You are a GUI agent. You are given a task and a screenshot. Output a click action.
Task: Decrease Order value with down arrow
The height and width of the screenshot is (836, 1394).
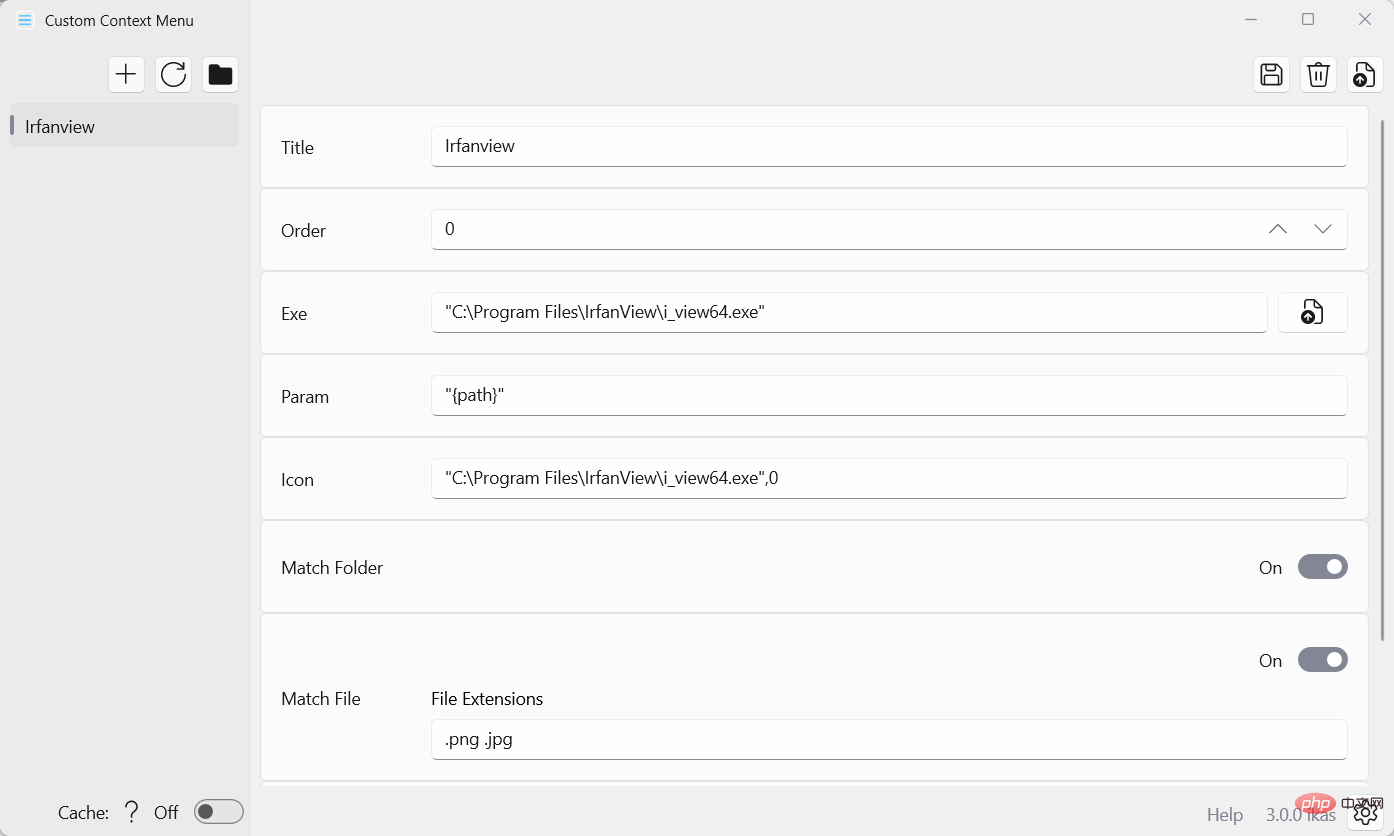tap(1322, 229)
